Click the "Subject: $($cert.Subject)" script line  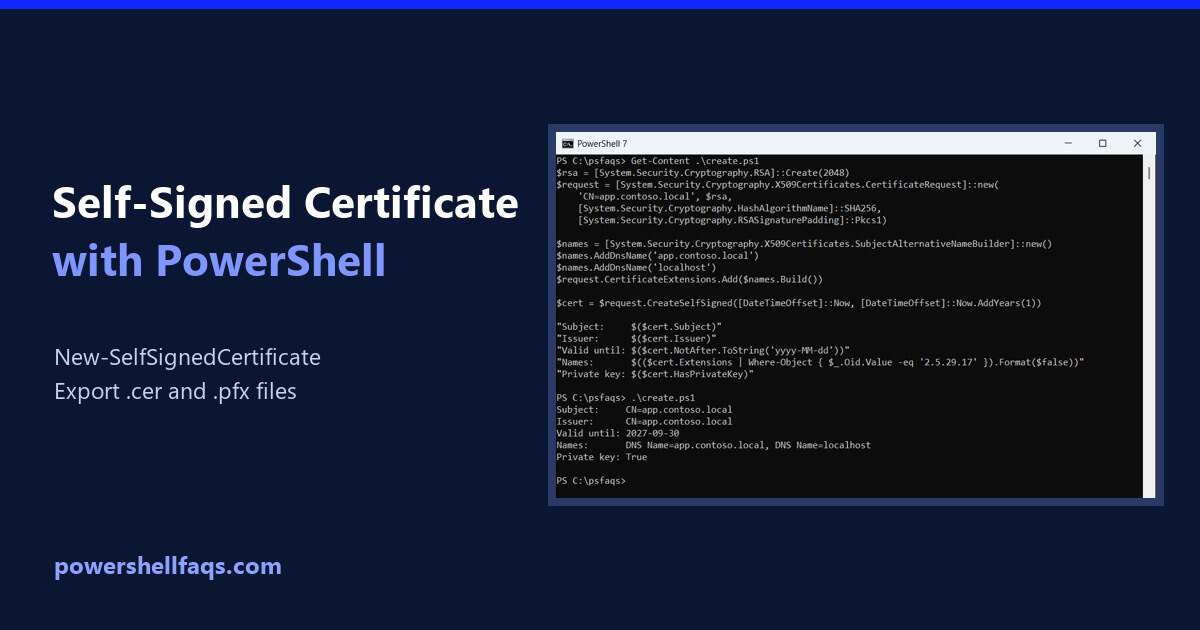639,326
